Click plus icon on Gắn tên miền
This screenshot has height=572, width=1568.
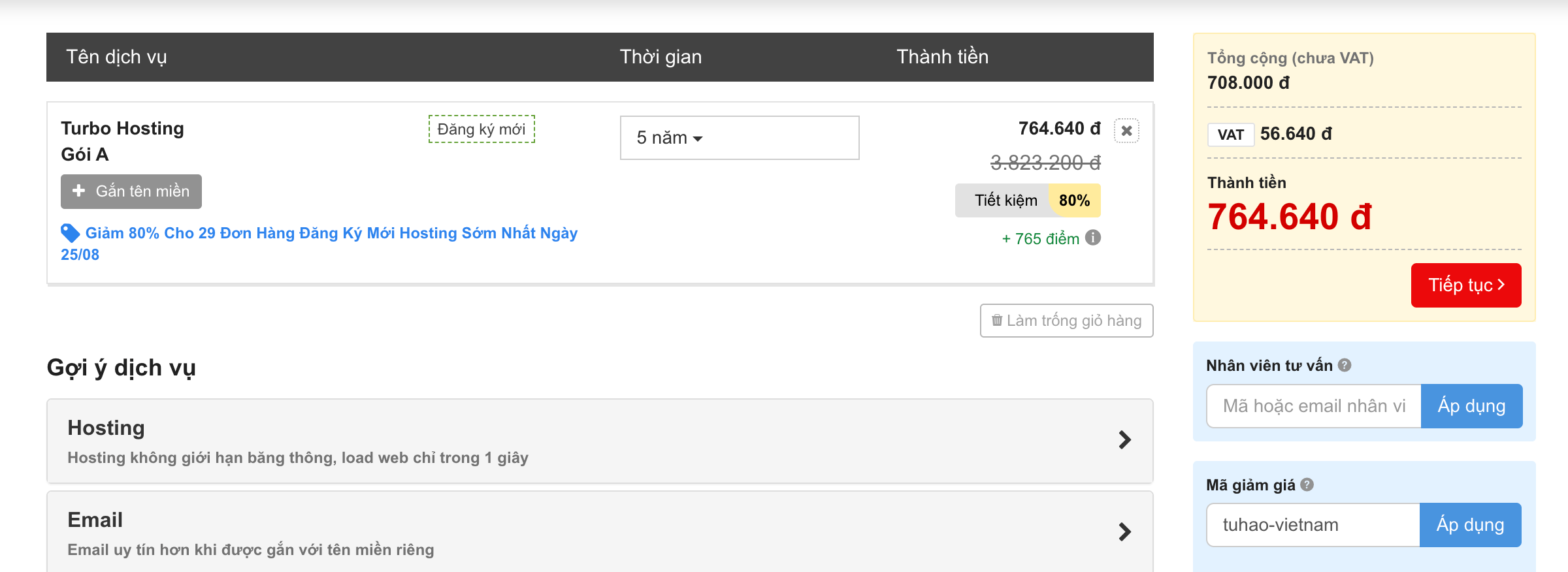coord(79,191)
